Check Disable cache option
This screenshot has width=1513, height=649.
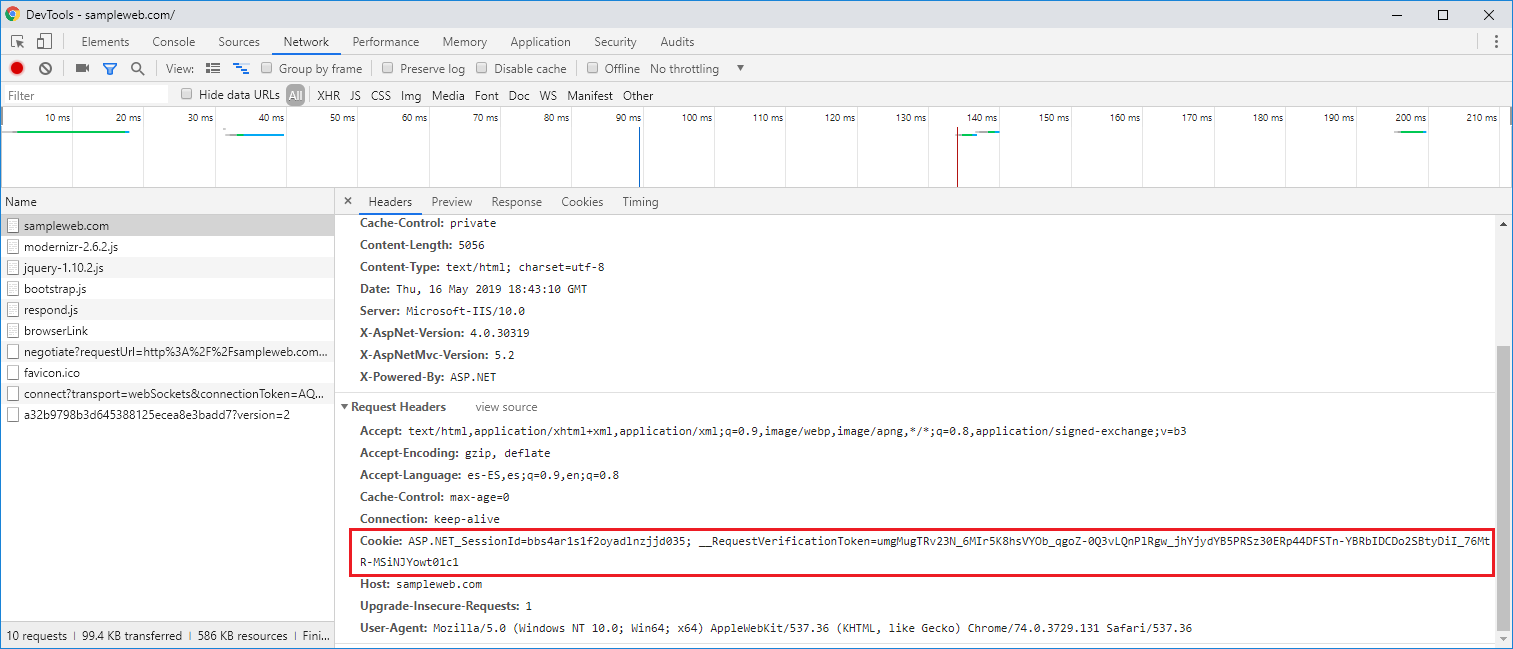pos(482,68)
